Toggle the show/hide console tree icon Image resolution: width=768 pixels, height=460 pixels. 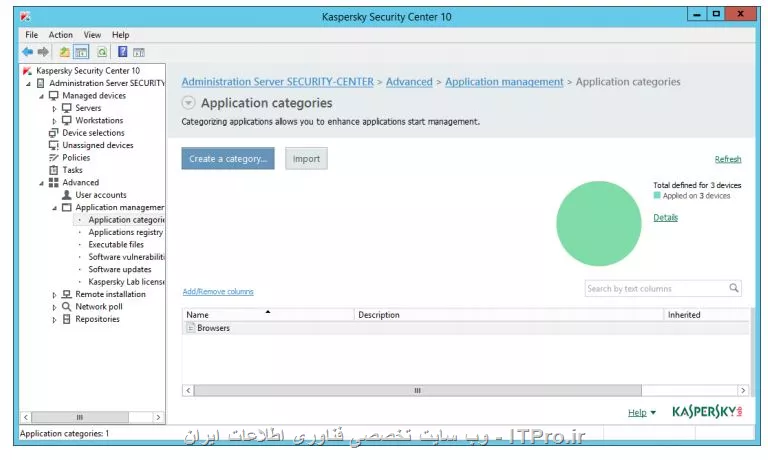pyautogui.click(x=81, y=51)
